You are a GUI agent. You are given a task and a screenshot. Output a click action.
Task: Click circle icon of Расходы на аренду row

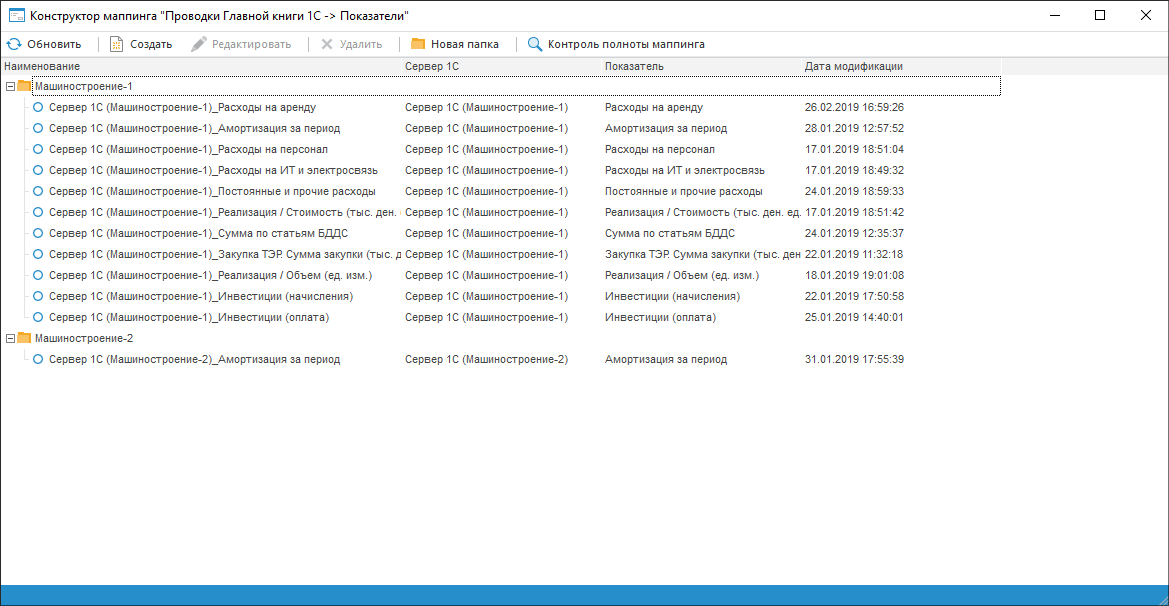tap(38, 107)
